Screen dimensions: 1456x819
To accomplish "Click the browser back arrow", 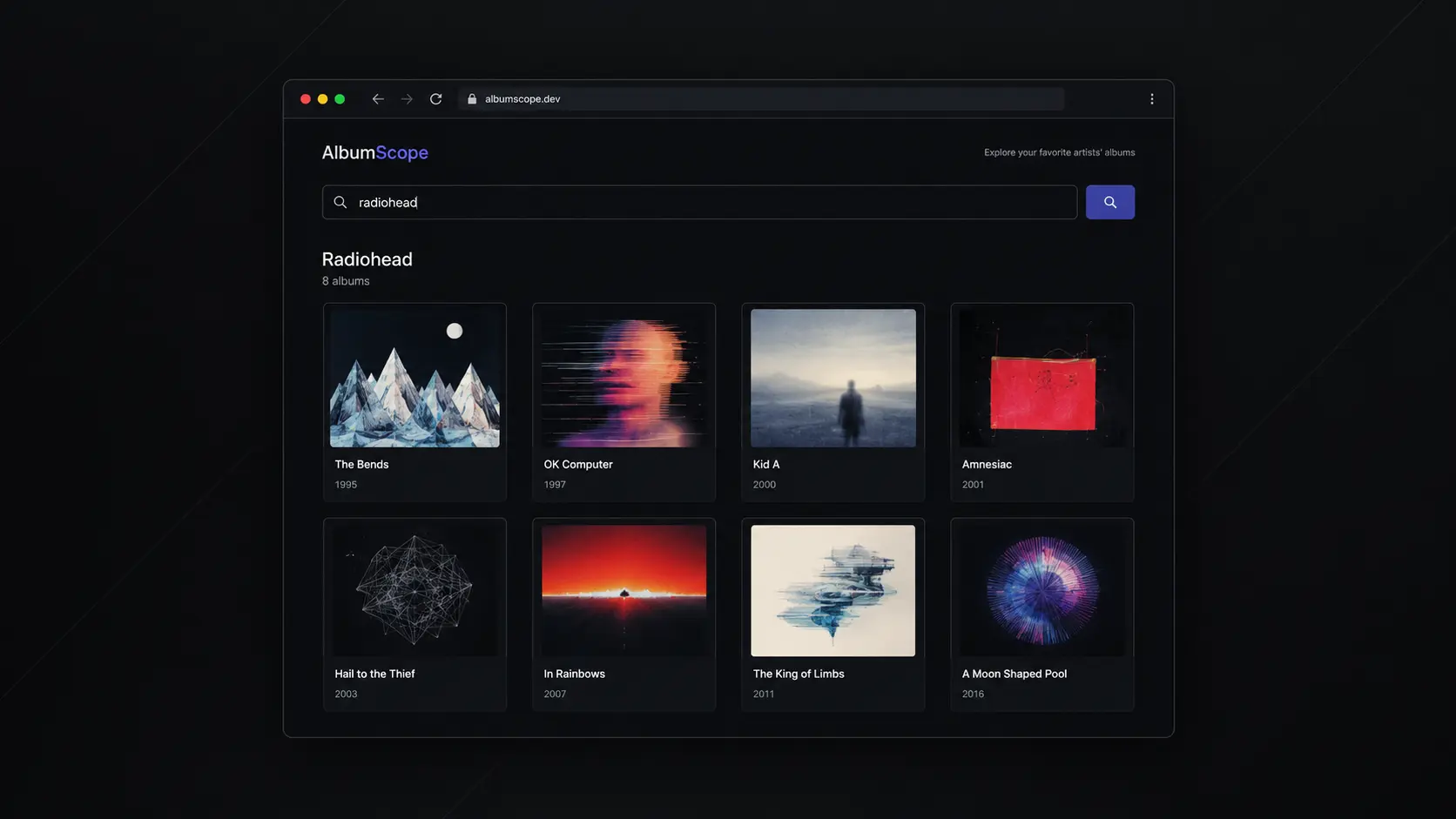I will [x=378, y=99].
